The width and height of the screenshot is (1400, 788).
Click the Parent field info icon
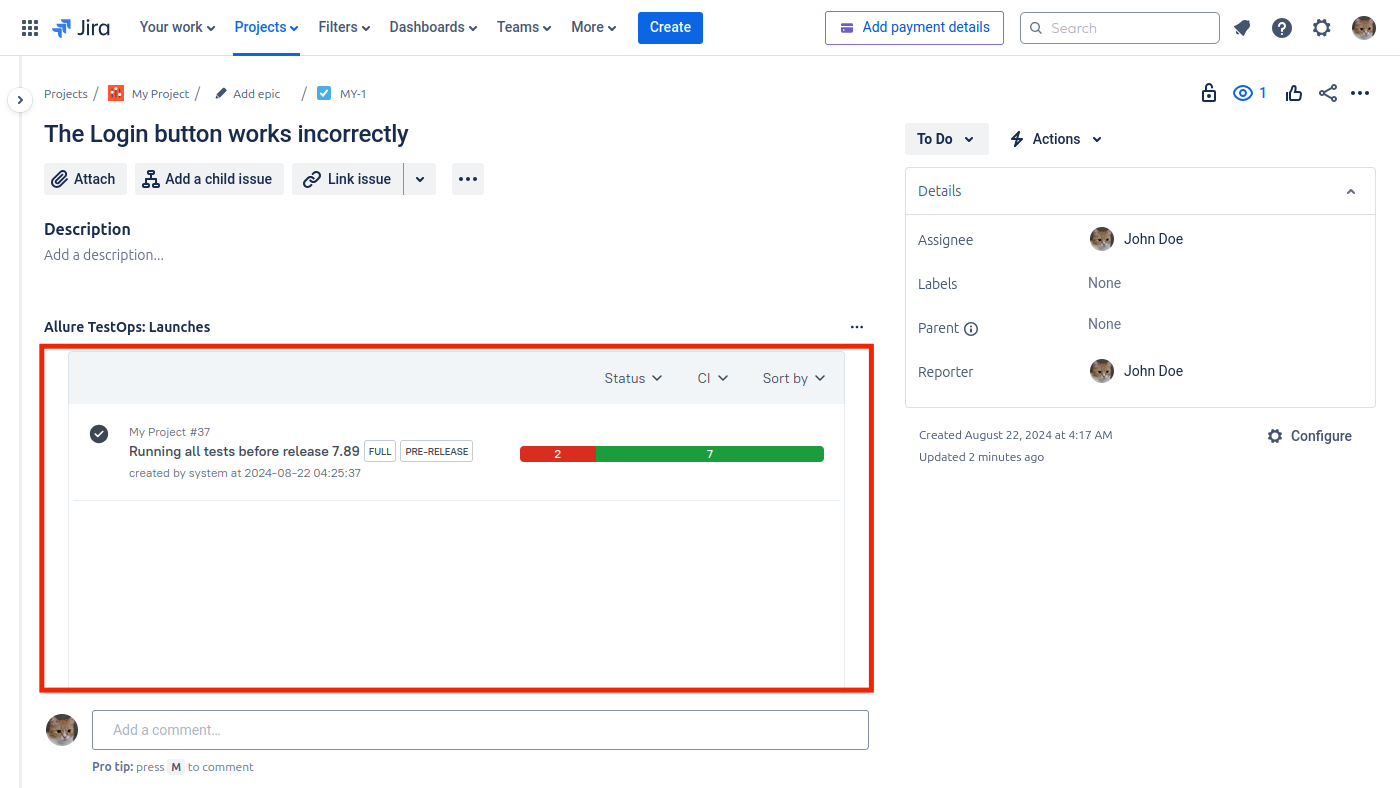(x=971, y=329)
